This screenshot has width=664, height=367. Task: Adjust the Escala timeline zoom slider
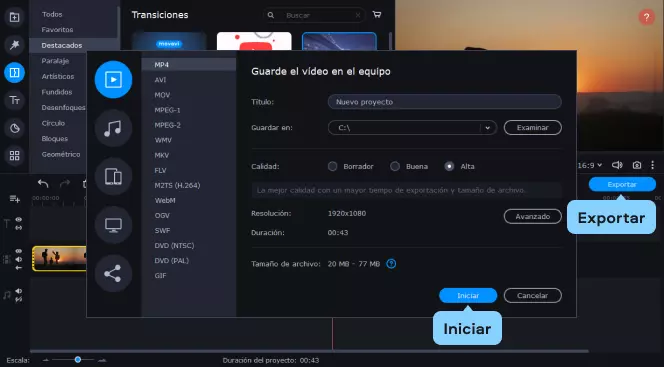tap(77, 360)
